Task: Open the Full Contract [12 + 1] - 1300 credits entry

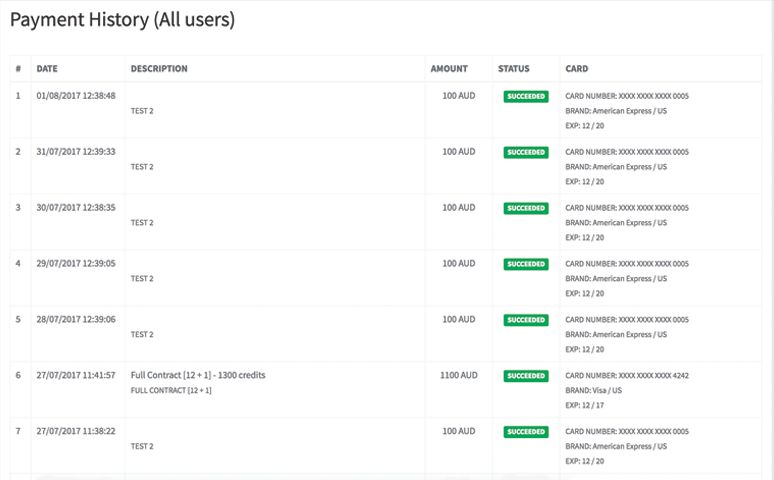Action: [x=198, y=375]
